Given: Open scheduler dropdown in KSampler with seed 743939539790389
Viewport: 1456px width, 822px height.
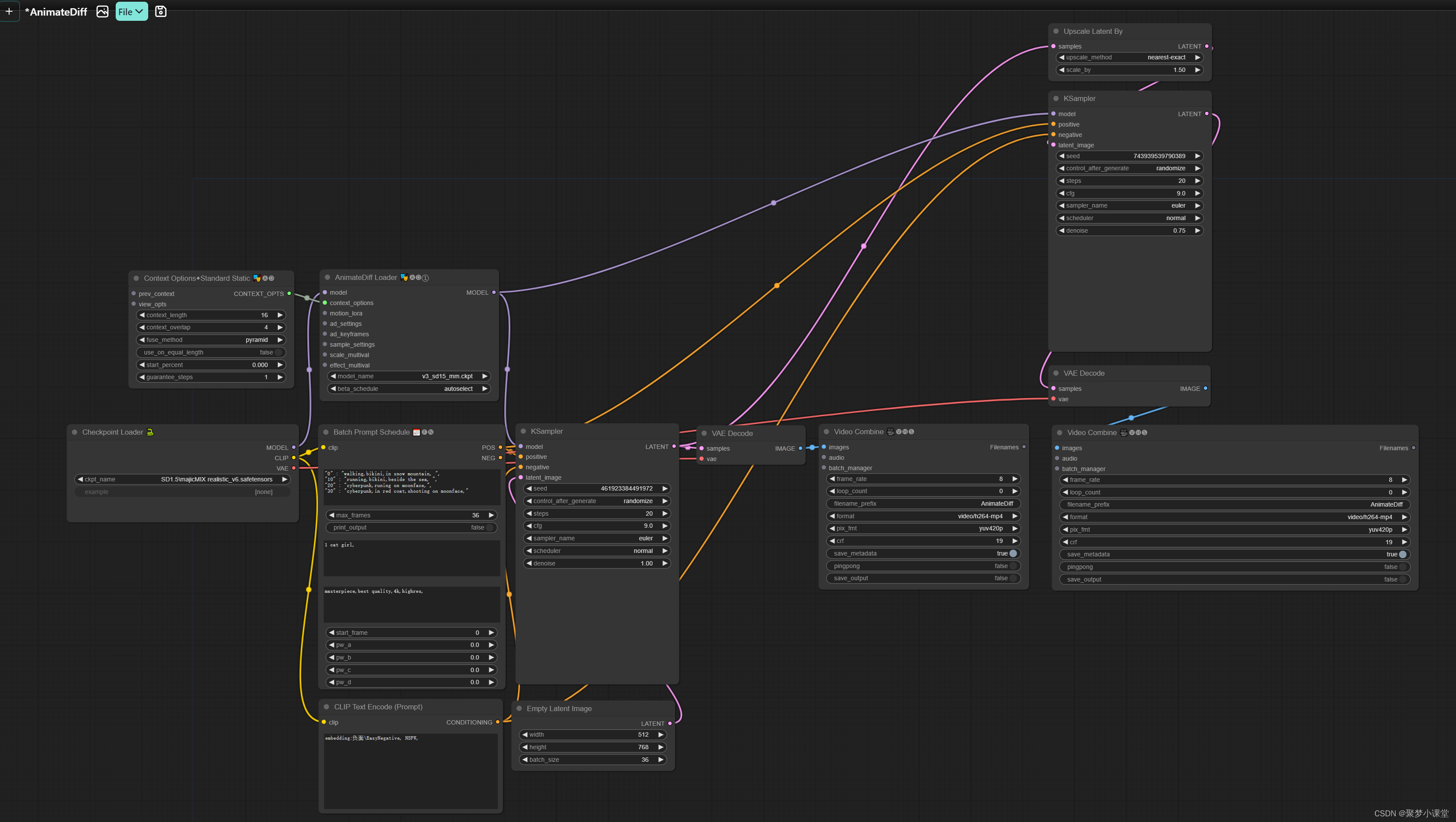Looking at the screenshot, I should coord(1129,218).
